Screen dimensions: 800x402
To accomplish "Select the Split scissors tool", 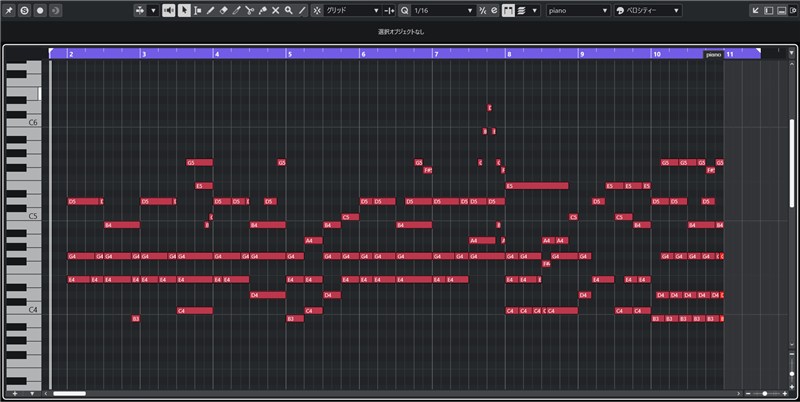I will (x=249, y=10).
